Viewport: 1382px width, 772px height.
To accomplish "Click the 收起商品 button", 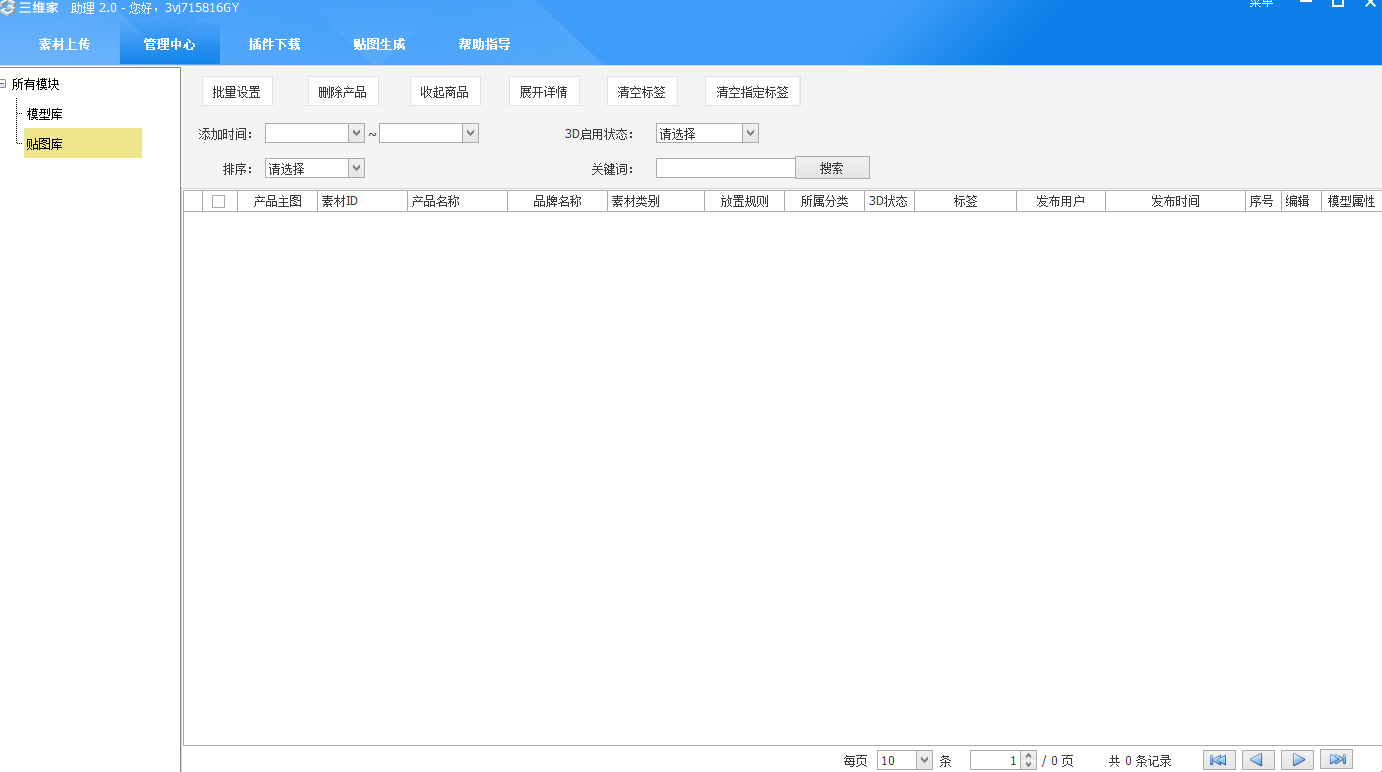I will (x=445, y=92).
